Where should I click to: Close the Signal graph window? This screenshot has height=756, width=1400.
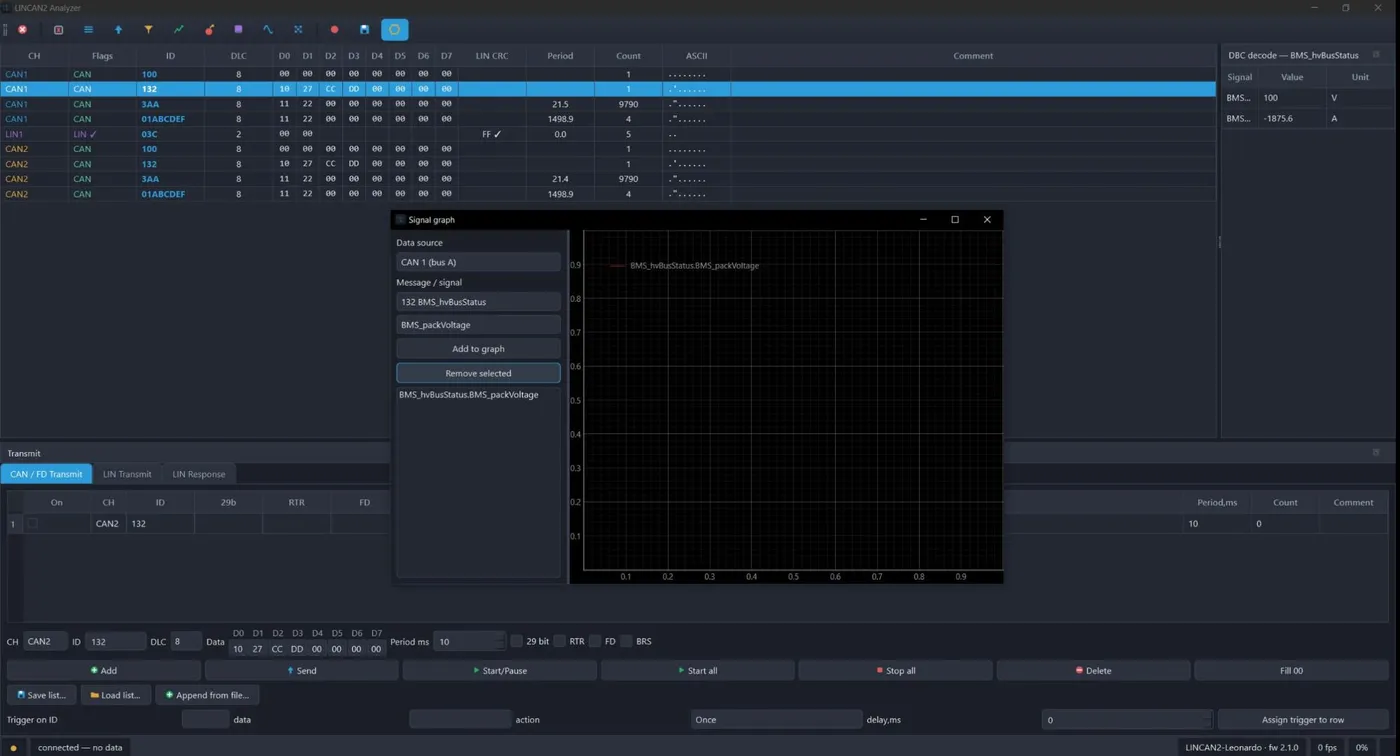[x=987, y=219]
